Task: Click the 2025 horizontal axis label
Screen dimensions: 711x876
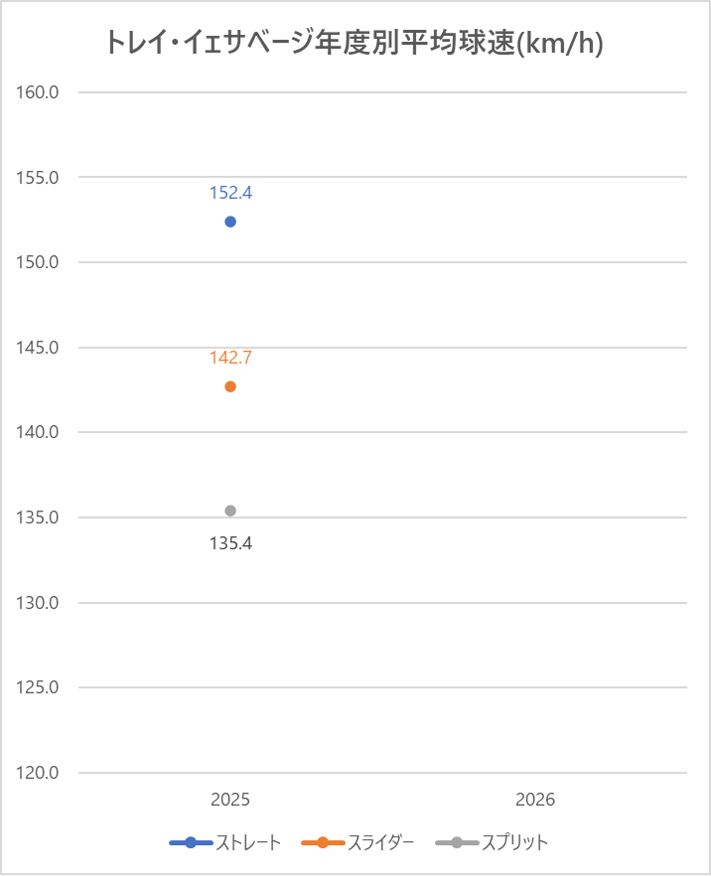Action: pos(230,800)
